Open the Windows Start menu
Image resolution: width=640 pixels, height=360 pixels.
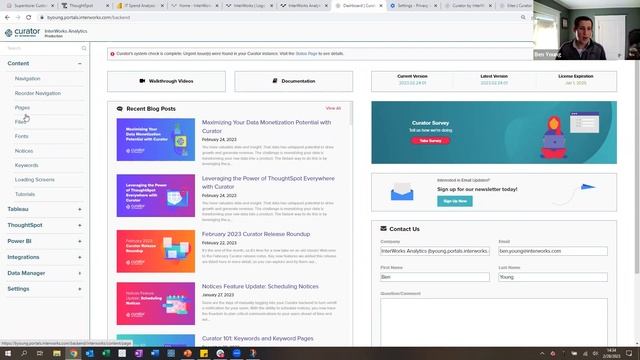tap(8, 353)
